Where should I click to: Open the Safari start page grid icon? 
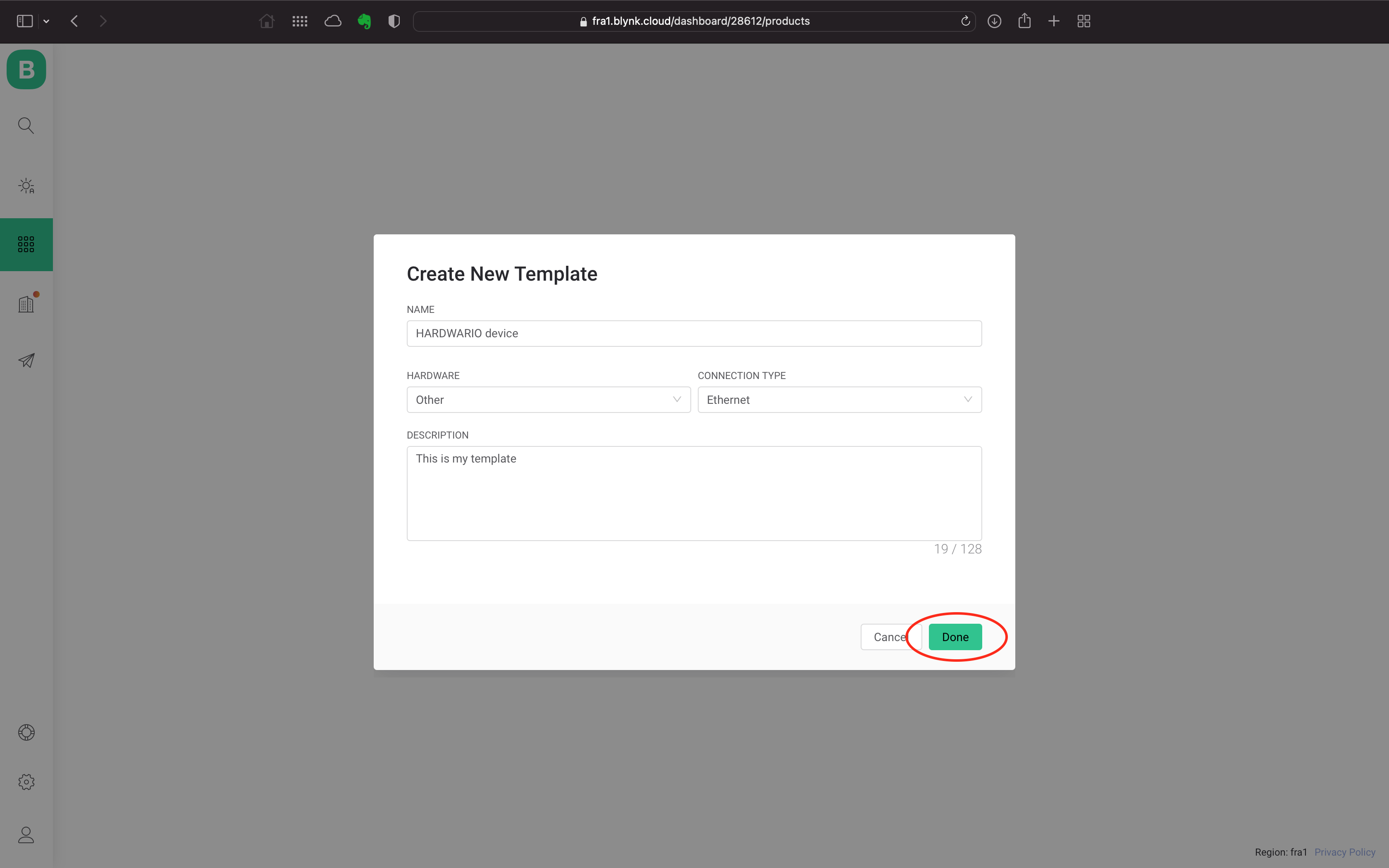[x=300, y=21]
